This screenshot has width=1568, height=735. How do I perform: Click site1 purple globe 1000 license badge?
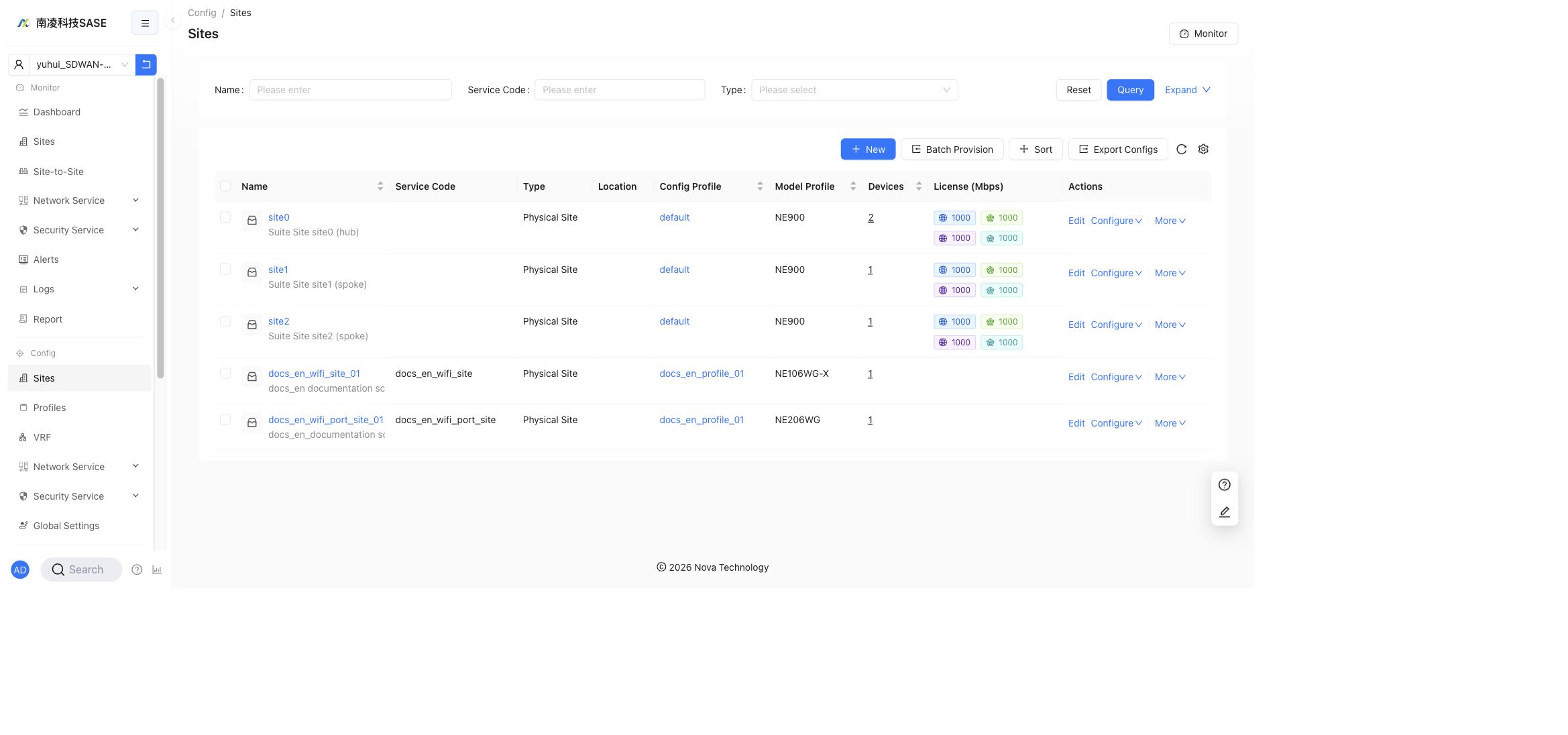click(954, 290)
